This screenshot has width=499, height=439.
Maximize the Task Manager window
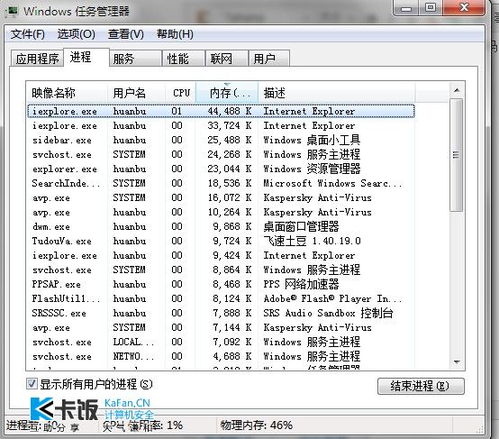[x=430, y=8]
